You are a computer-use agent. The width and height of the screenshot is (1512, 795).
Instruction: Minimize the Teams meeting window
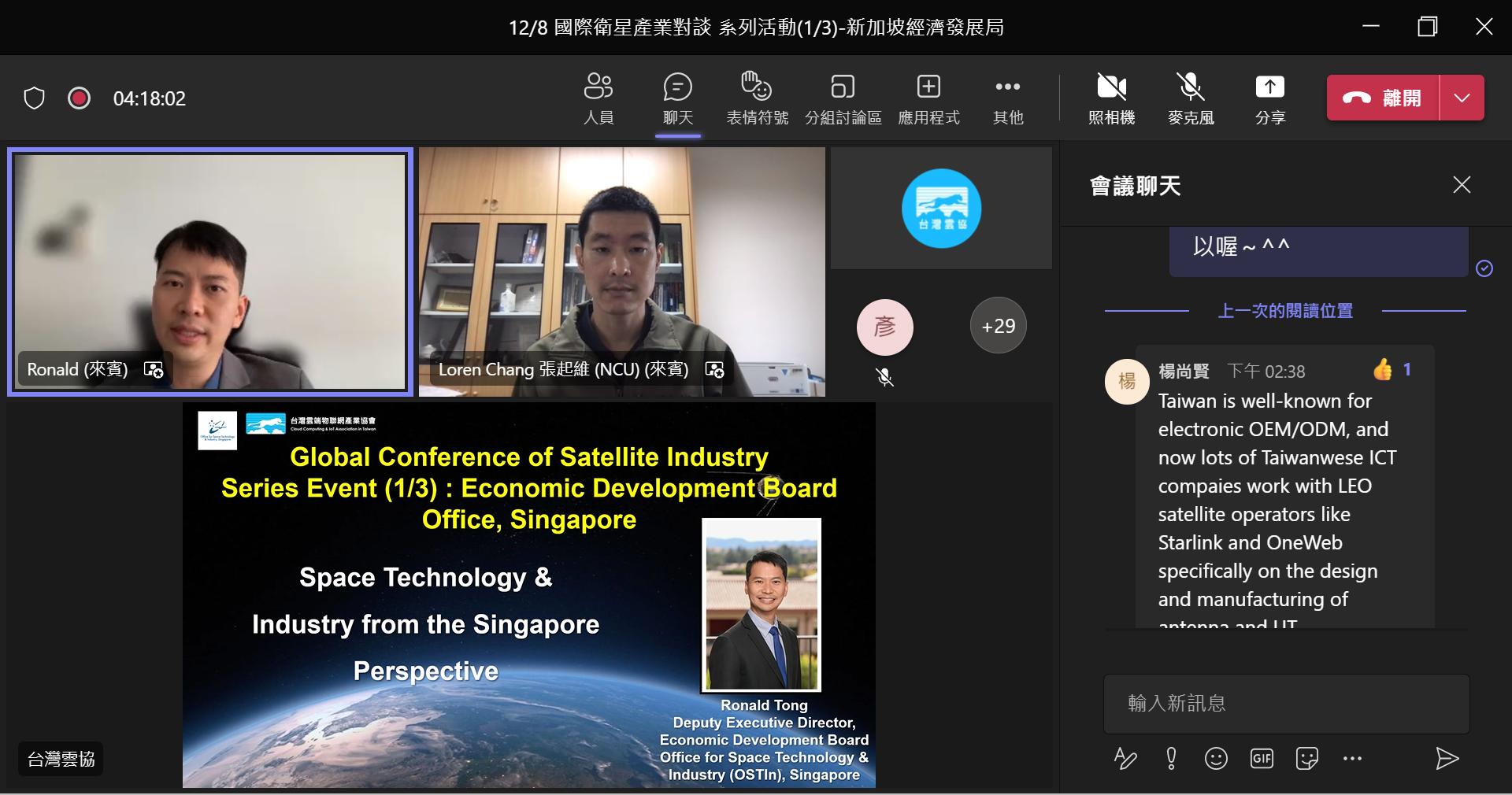1371,27
